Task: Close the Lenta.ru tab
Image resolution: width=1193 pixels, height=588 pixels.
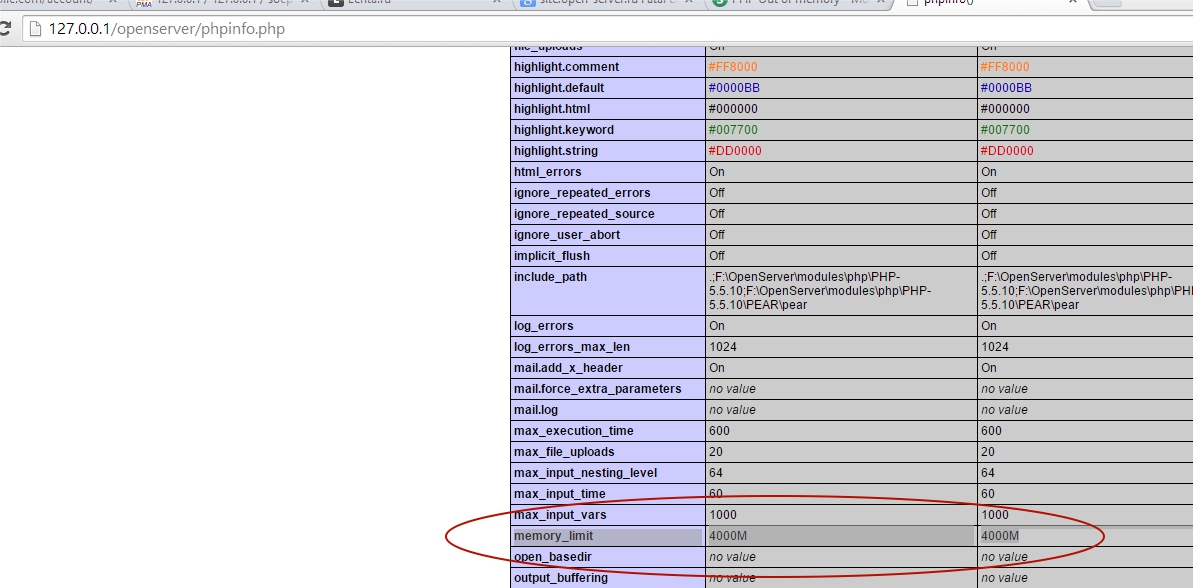Action: 498,4
